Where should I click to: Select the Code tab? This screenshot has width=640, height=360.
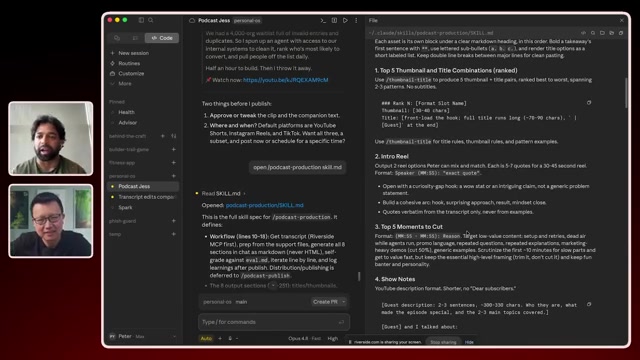pos(162,38)
